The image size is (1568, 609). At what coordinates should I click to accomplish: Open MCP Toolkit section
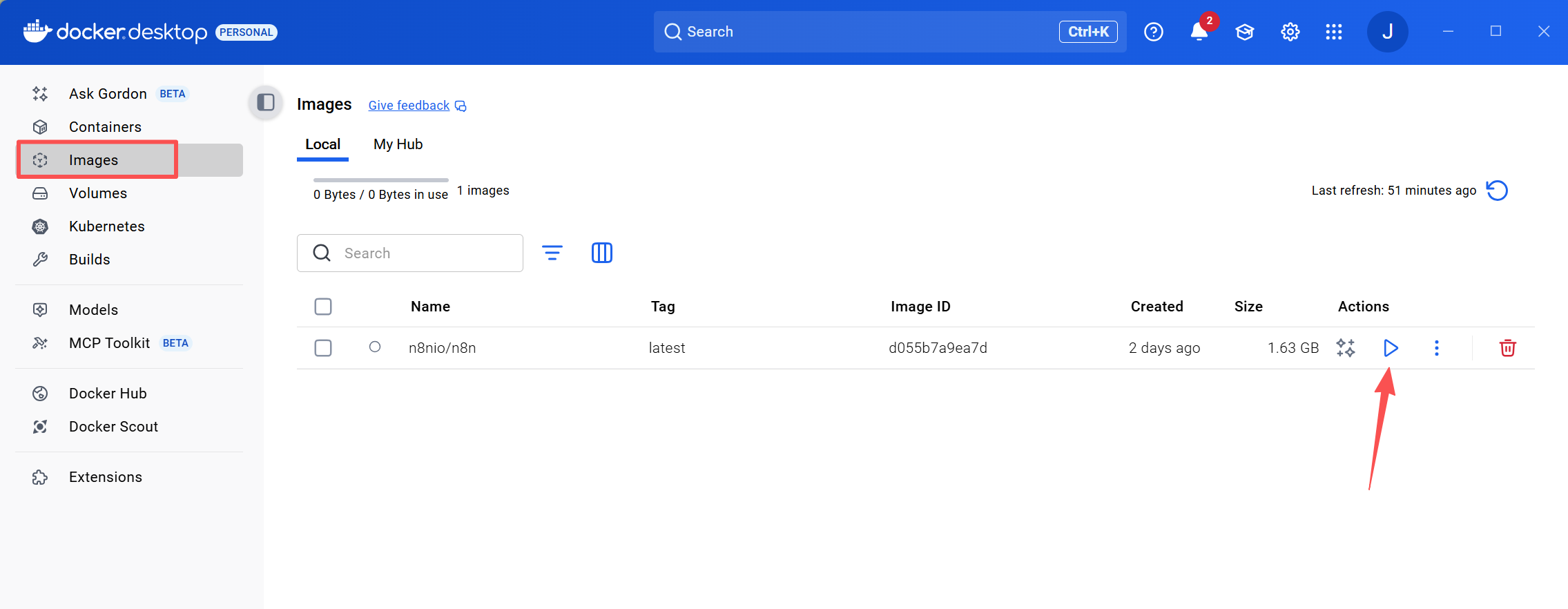(x=129, y=343)
